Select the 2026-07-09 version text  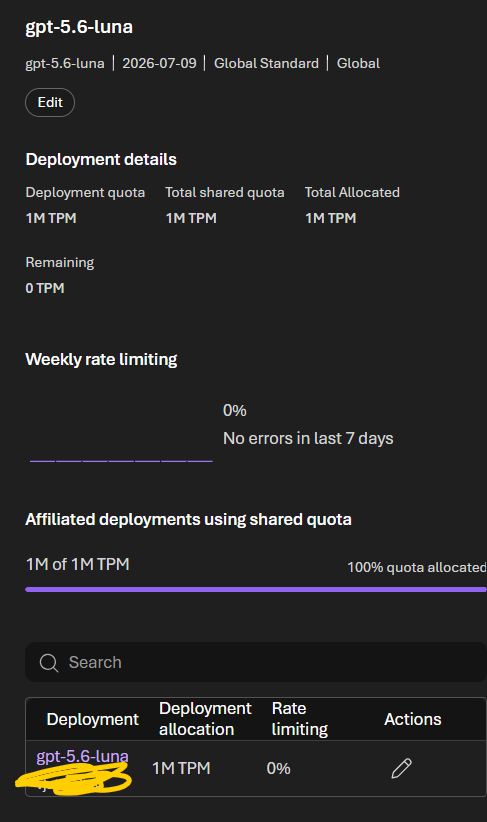[159, 63]
